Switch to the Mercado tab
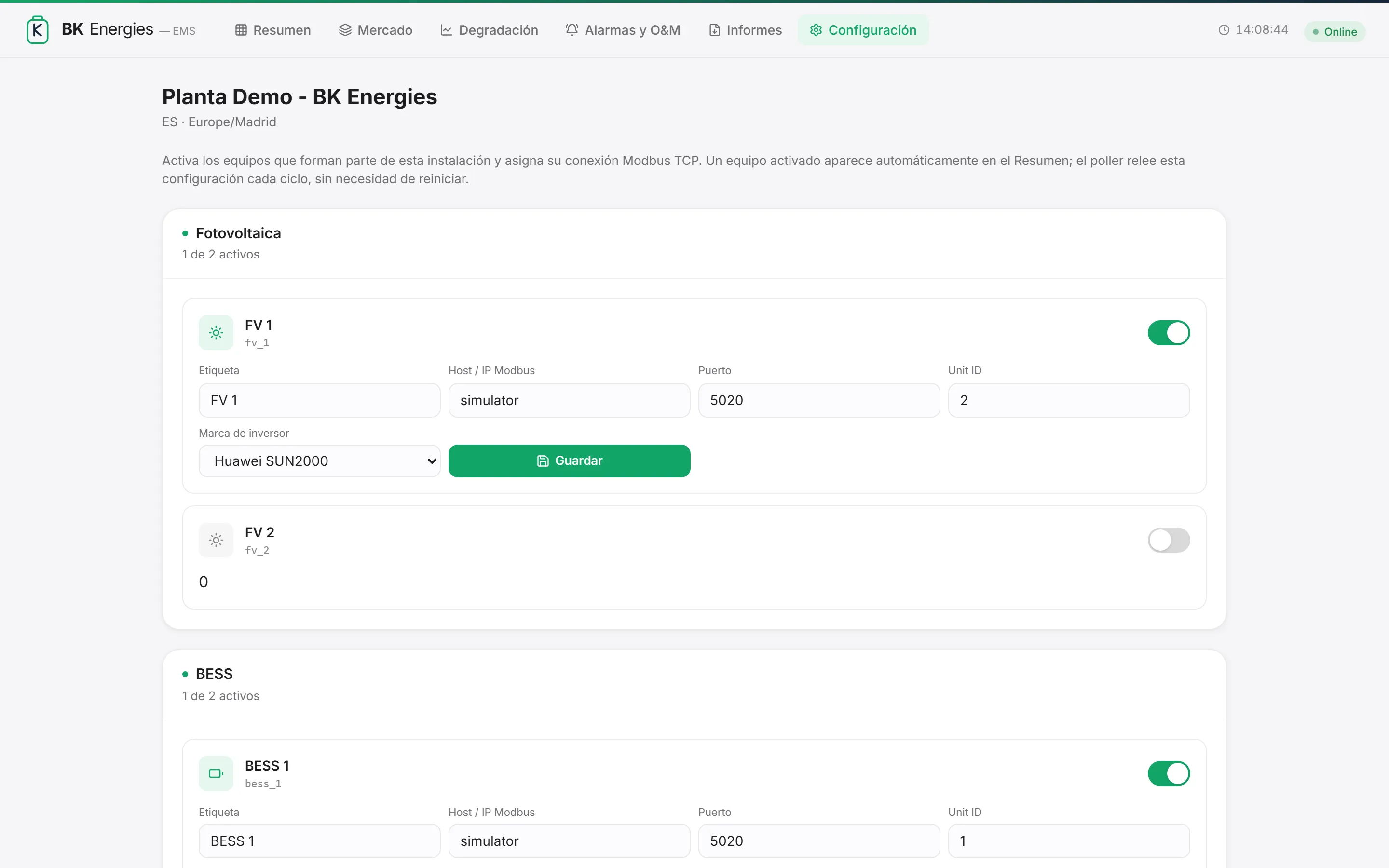1389x868 pixels. 376,30
